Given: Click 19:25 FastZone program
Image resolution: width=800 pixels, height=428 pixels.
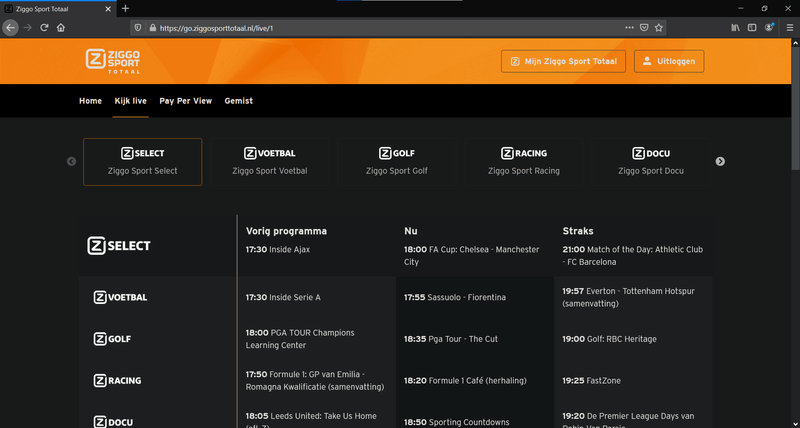Looking at the screenshot, I should [591, 381].
